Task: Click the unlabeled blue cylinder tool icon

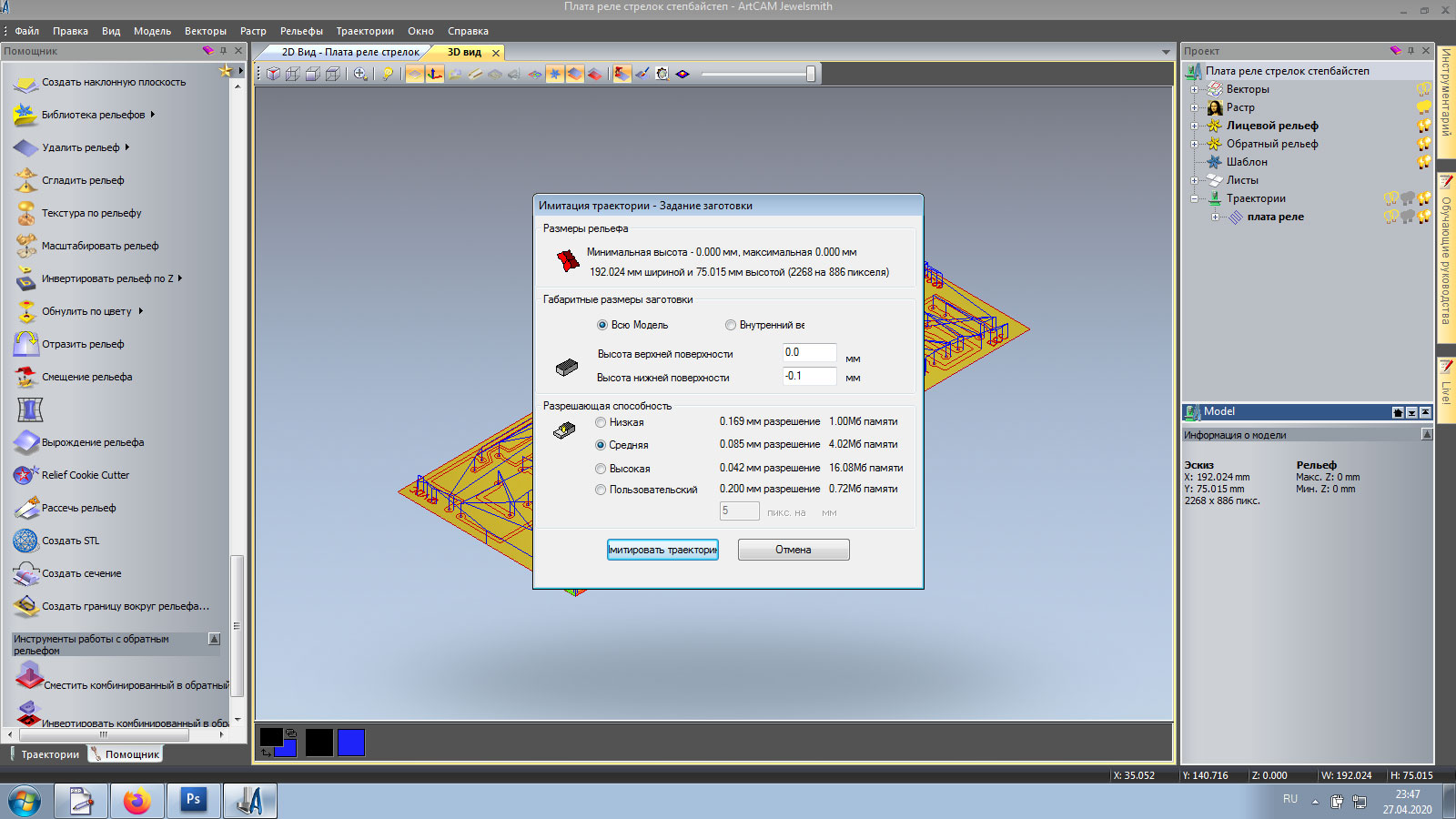Action: tap(30, 409)
